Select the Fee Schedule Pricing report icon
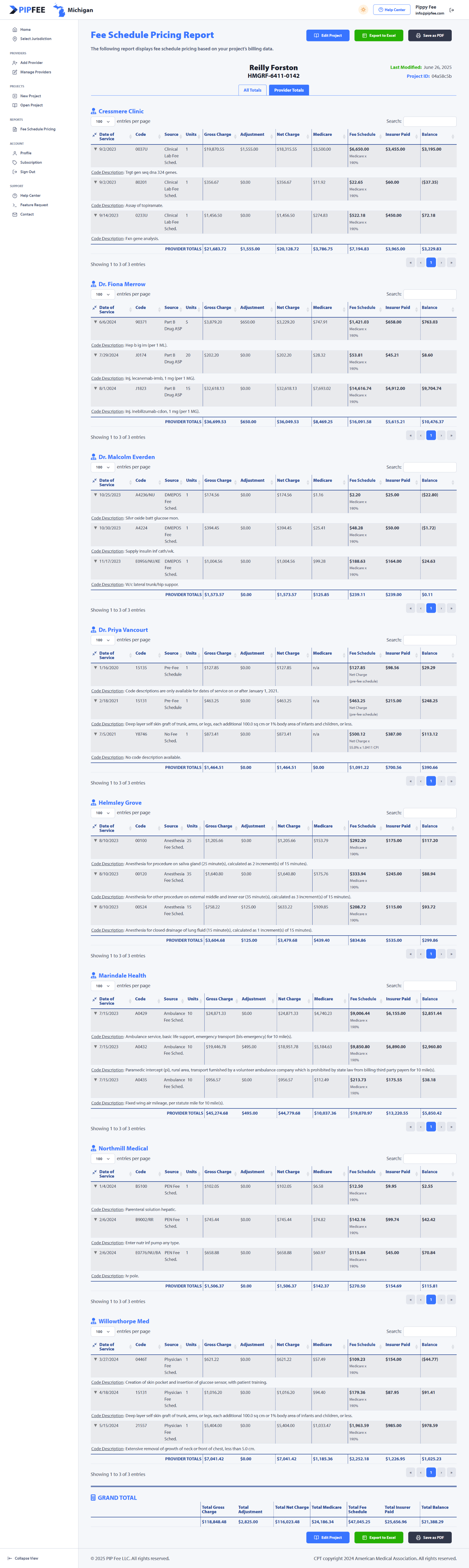 click(15, 129)
